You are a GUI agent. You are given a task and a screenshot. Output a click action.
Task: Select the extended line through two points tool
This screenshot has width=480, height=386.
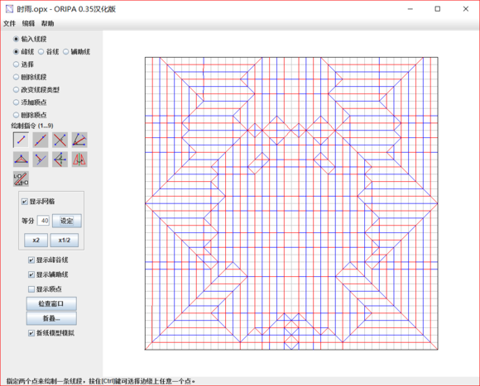click(x=40, y=140)
